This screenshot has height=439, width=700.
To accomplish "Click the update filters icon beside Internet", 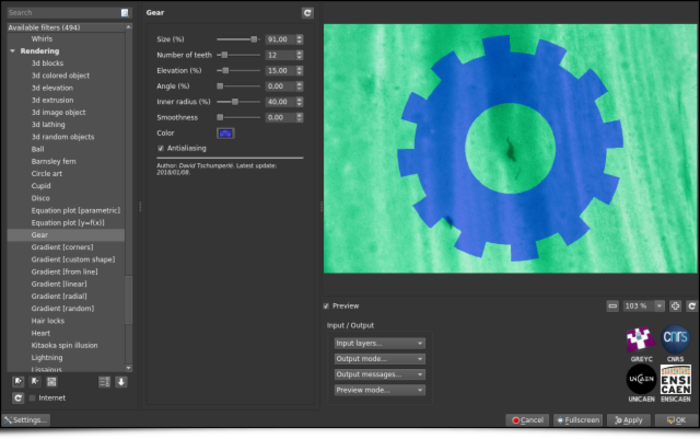I will pos(18,398).
